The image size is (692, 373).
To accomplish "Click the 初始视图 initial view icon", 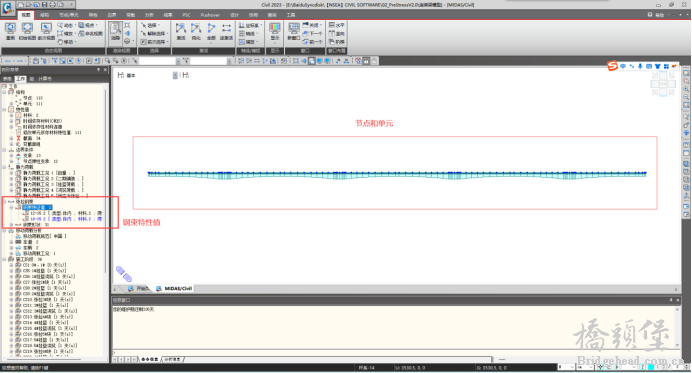I will [x=27, y=31].
